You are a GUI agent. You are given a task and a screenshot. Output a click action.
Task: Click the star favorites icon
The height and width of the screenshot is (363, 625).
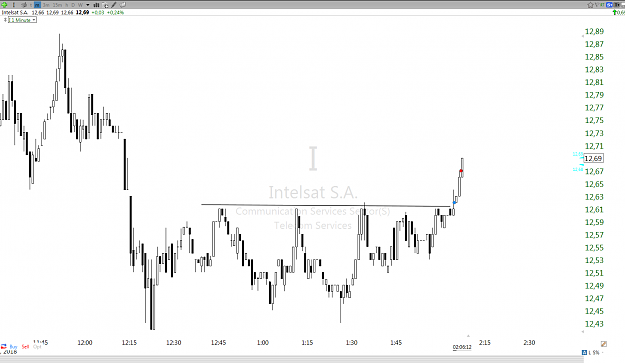pyautogui.click(x=590, y=5)
